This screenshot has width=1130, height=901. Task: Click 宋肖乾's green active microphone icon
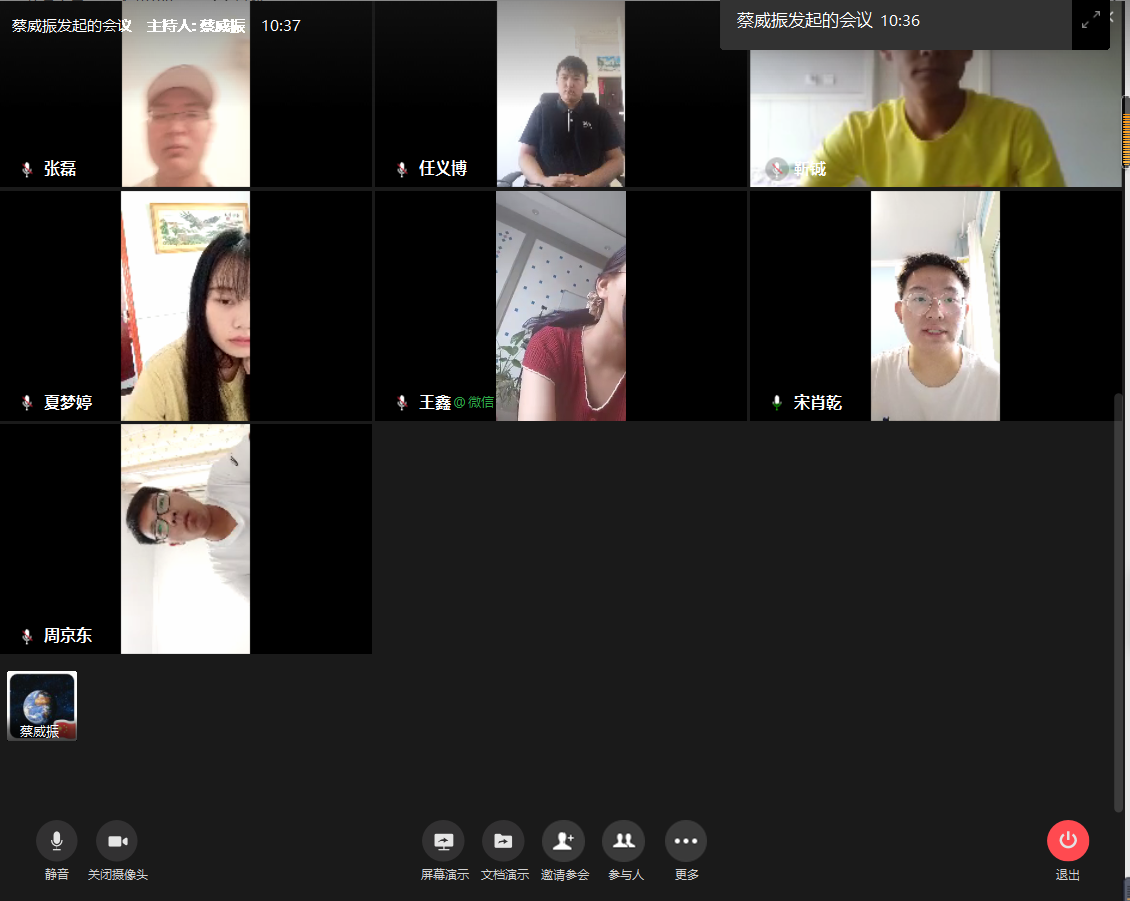(x=777, y=403)
